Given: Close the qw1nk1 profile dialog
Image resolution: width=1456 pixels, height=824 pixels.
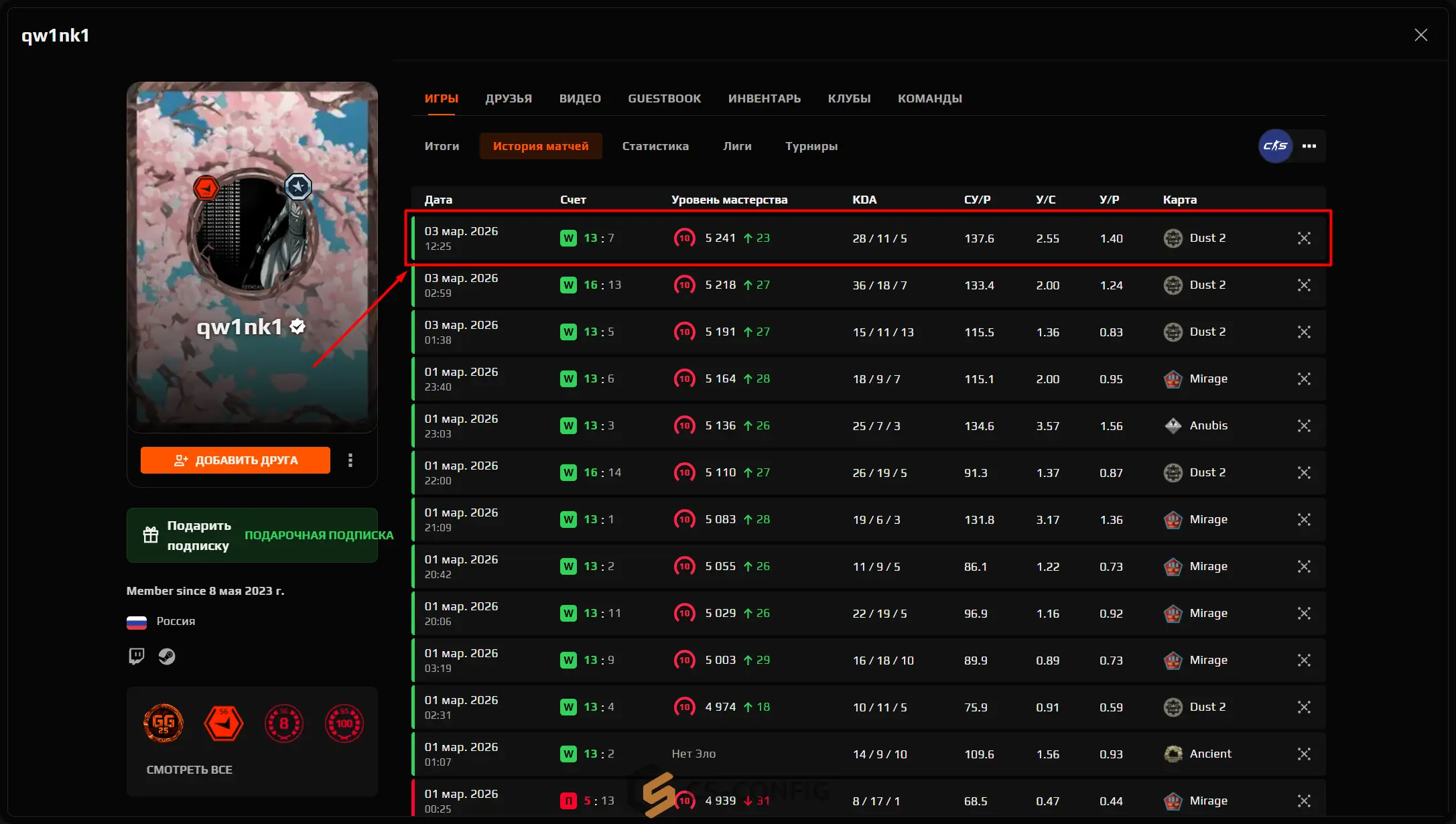Looking at the screenshot, I should 1420,36.
